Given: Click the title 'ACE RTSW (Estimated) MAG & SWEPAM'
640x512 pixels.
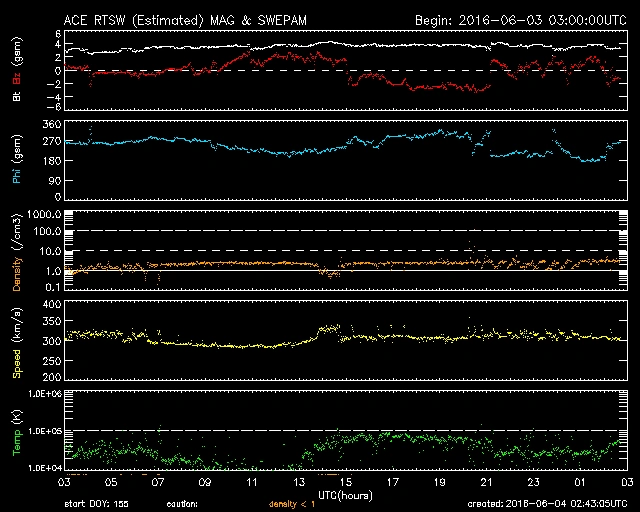Looking at the screenshot, I should click(x=185, y=20).
